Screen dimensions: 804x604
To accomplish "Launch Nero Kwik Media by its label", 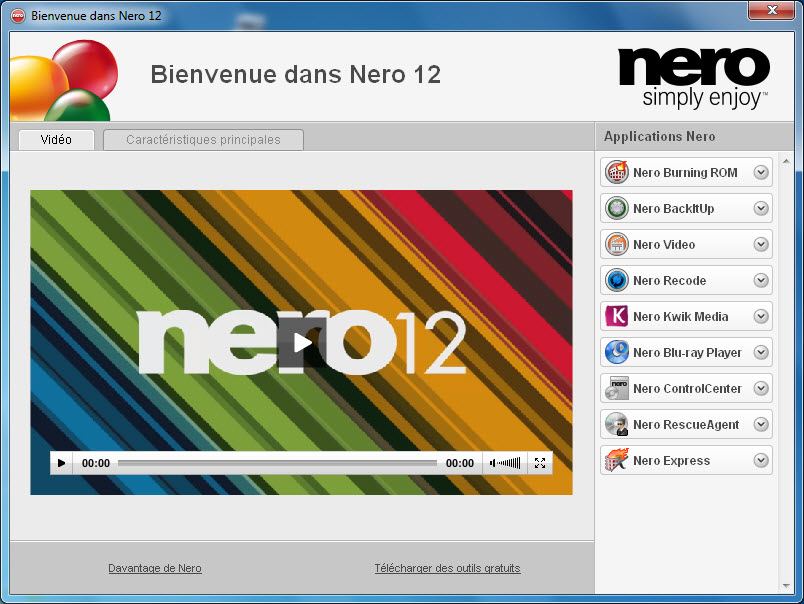I will pyautogui.click(x=680, y=316).
